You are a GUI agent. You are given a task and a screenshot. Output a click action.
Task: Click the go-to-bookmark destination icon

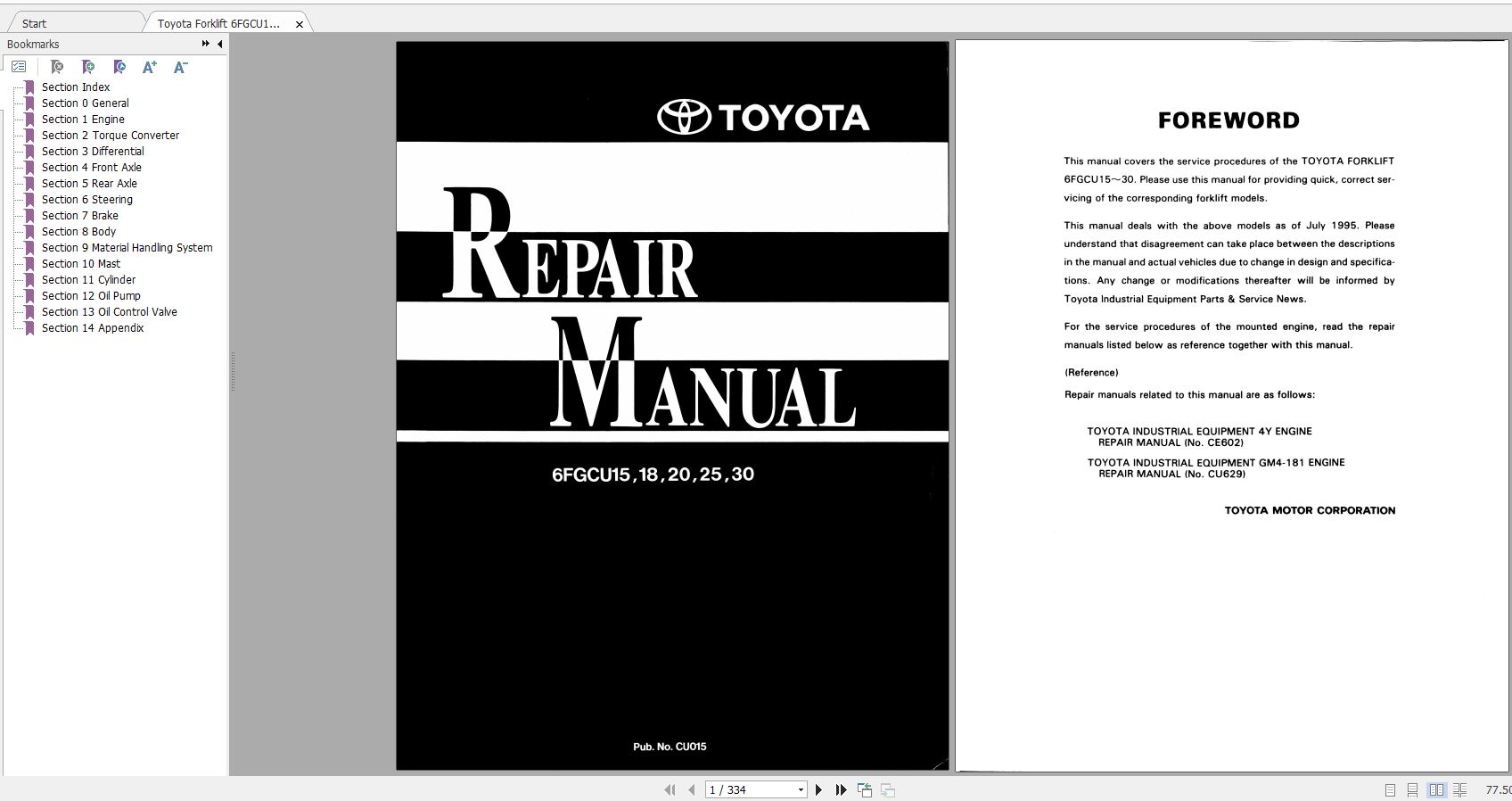tap(119, 67)
